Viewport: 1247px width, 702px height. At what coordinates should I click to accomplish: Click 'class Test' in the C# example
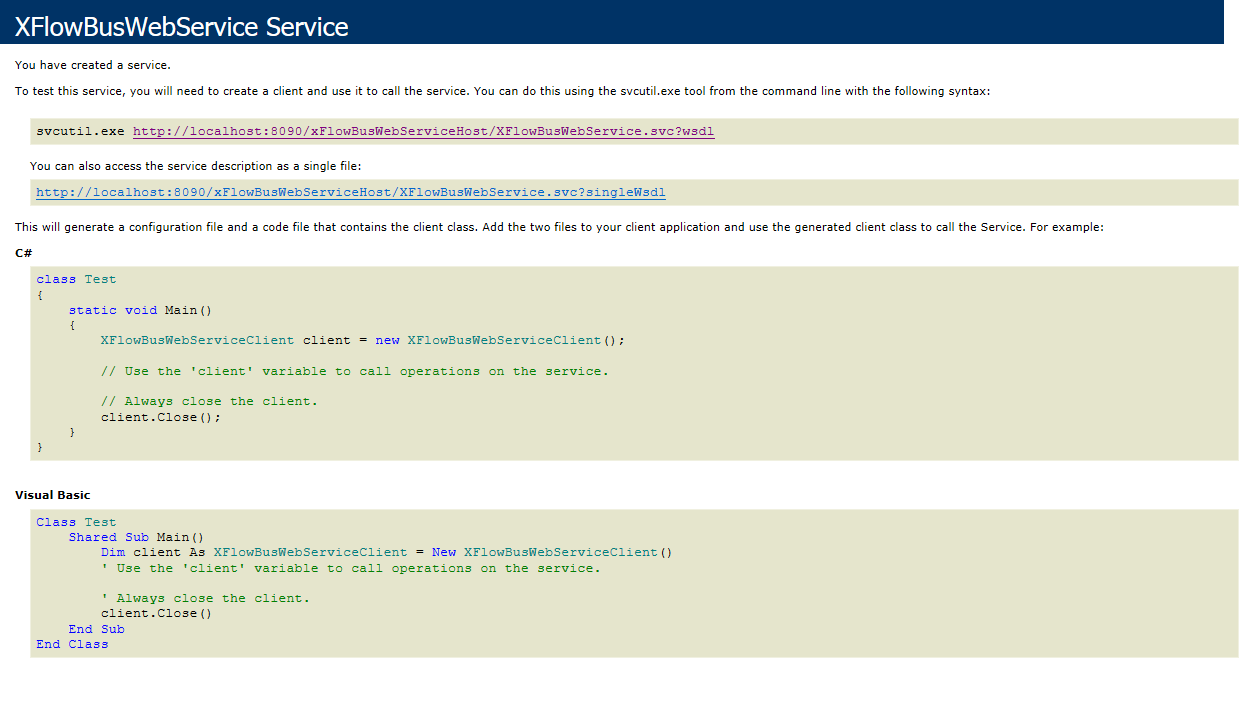[x=76, y=278]
